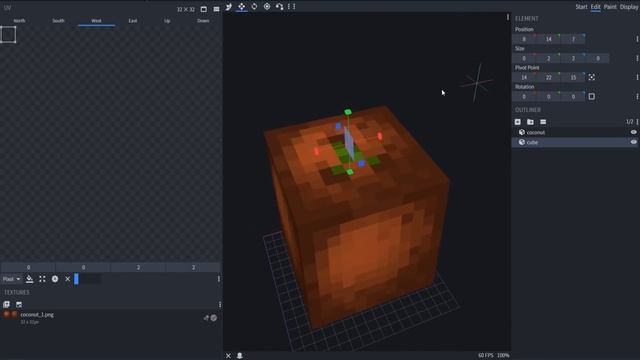Open the Position row options dots
Viewport: 640px width, 360px height.
coord(637,39)
